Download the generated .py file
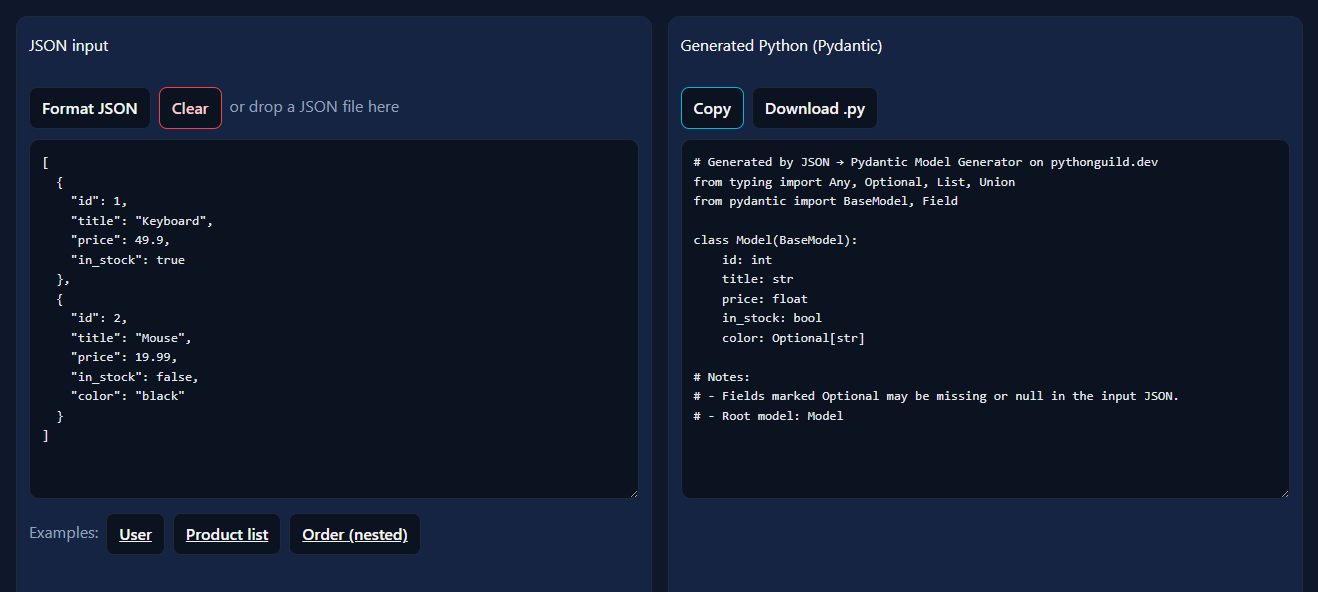The height and width of the screenshot is (592, 1318). point(815,108)
